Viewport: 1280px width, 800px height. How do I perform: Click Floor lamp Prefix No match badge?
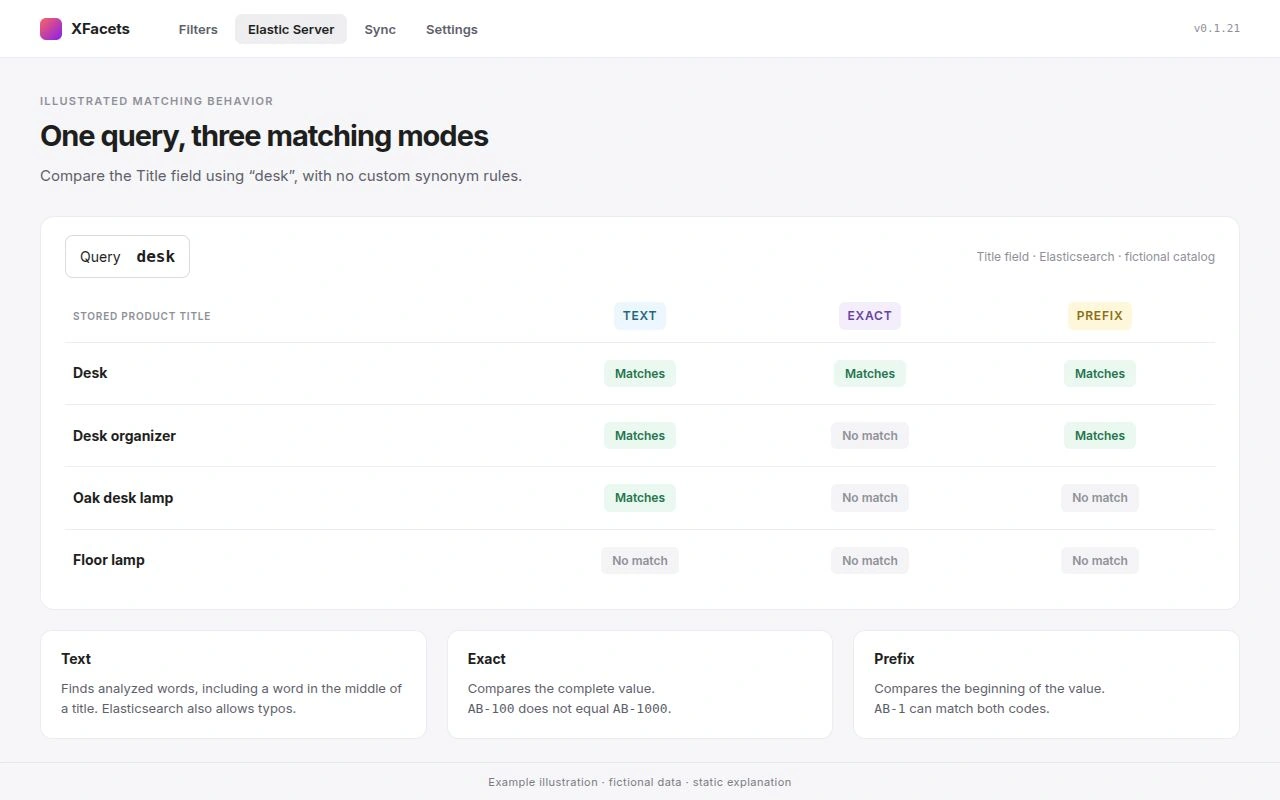pos(1100,561)
